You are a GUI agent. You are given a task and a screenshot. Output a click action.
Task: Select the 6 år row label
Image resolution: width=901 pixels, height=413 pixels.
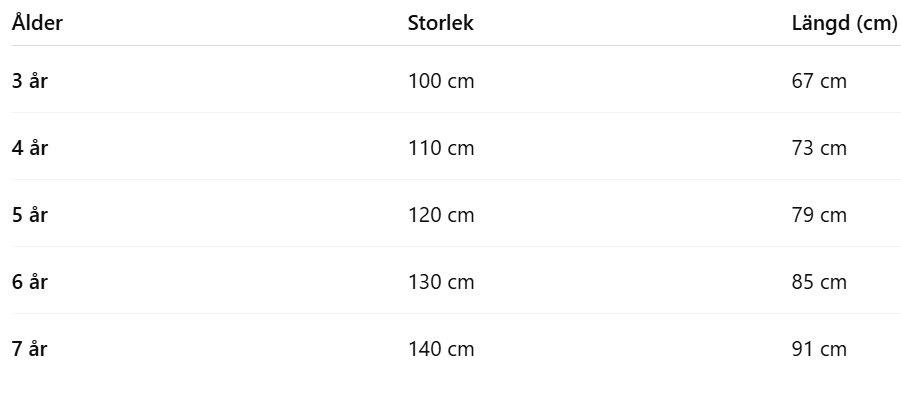(x=30, y=282)
